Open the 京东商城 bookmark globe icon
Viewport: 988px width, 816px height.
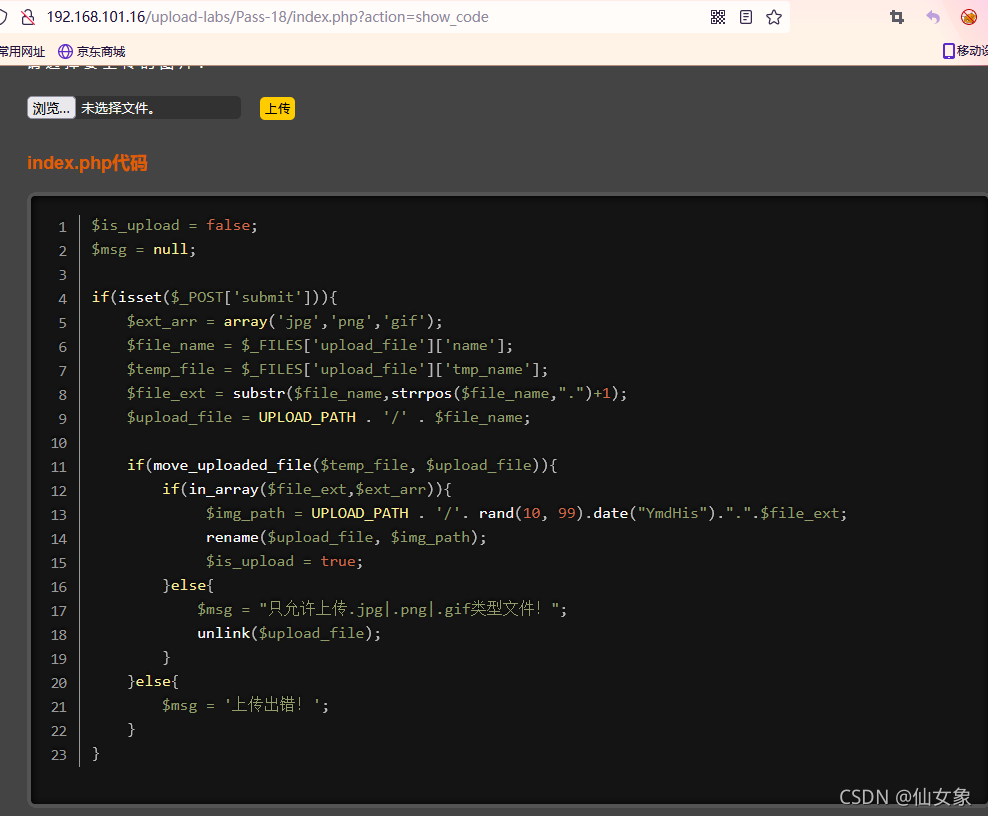[x=62, y=51]
